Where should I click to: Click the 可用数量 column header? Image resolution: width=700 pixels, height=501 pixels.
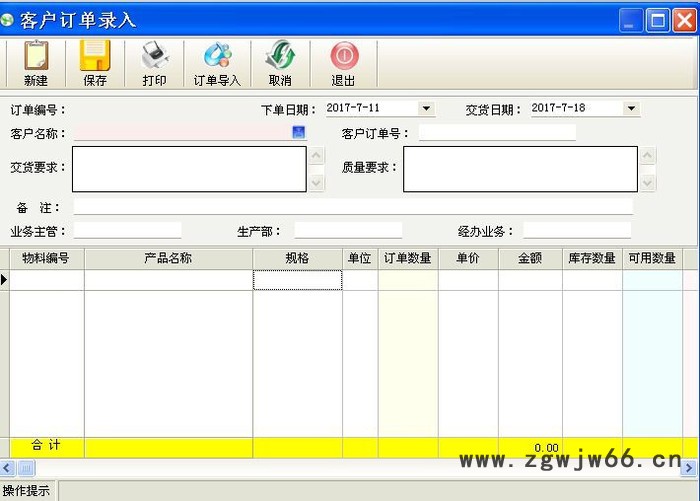click(653, 259)
